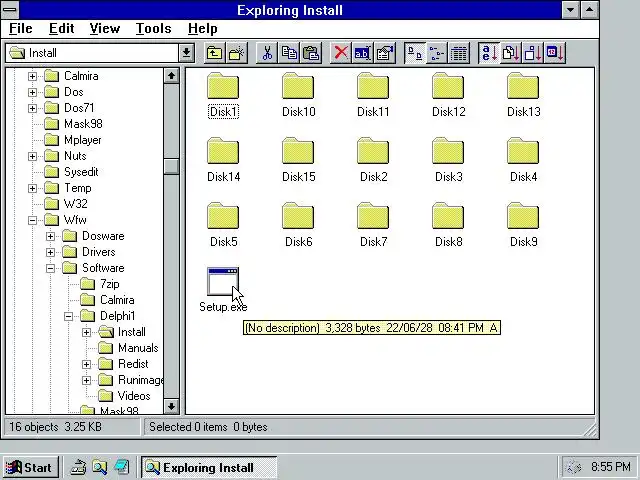
Task: Paste from clipboard toolbar icon
Action: point(311,53)
